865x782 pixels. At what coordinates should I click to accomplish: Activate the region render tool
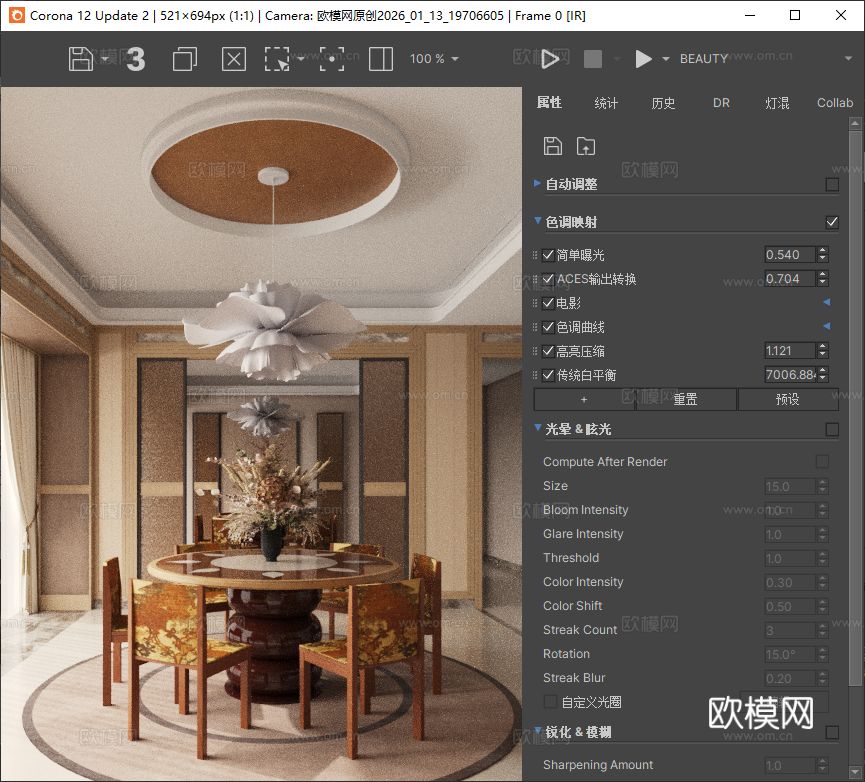click(277, 59)
